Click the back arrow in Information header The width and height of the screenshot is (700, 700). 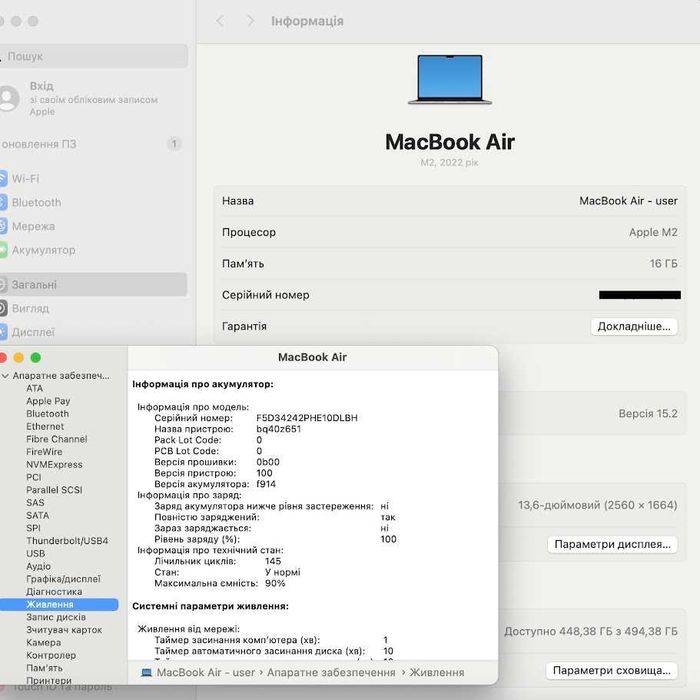pos(220,21)
